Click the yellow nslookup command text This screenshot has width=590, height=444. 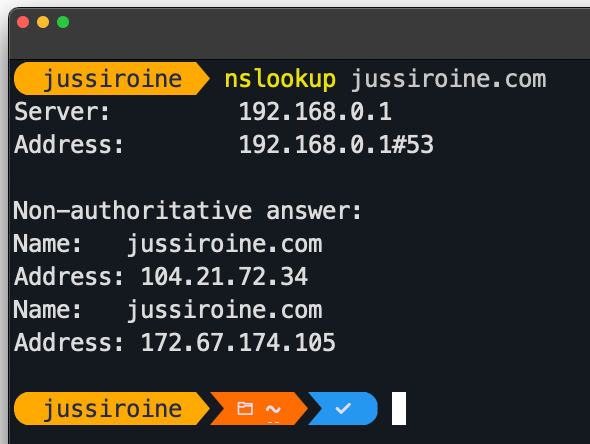pos(280,79)
